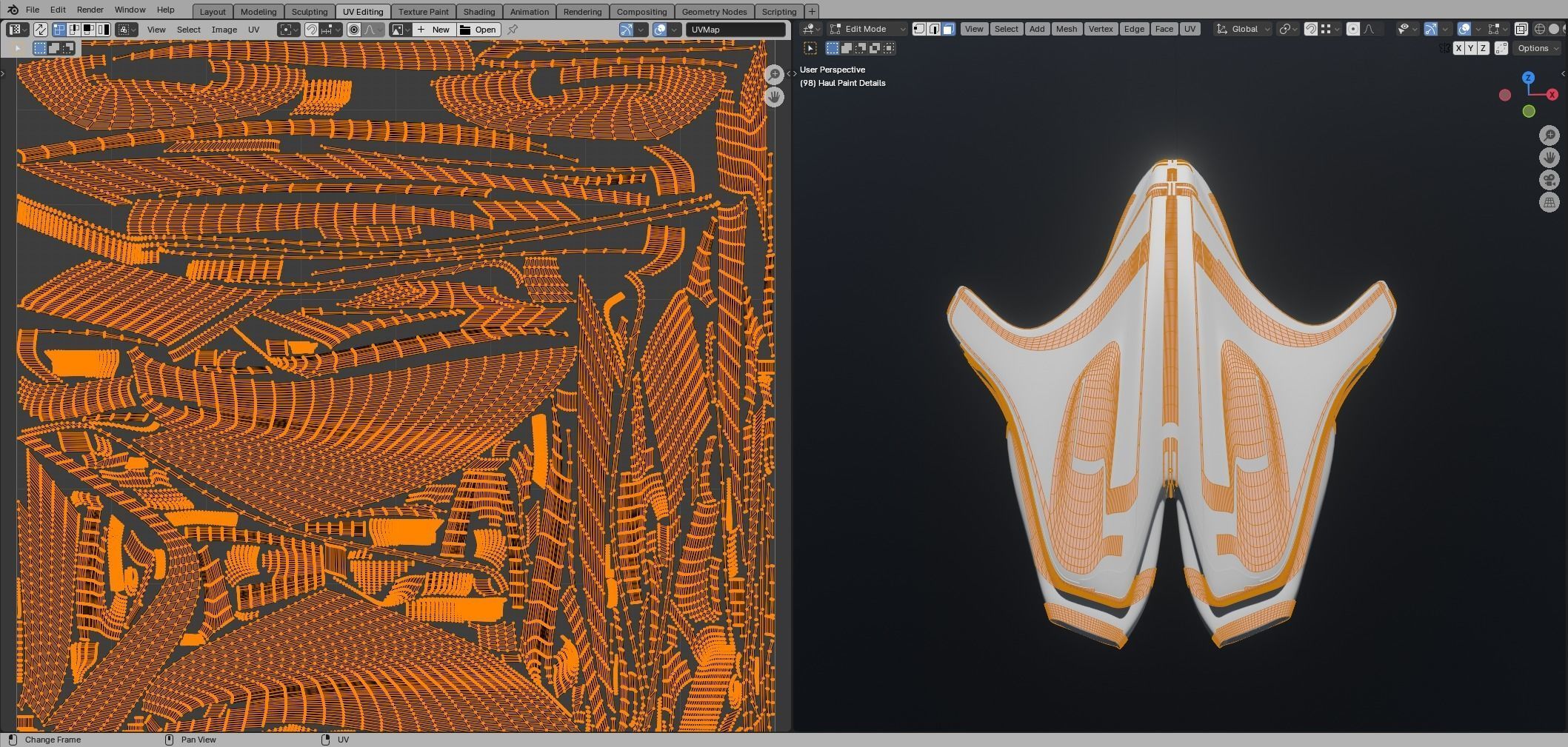This screenshot has width=1568, height=747.
Task: Select island mode in UV editor
Action: coord(103,30)
